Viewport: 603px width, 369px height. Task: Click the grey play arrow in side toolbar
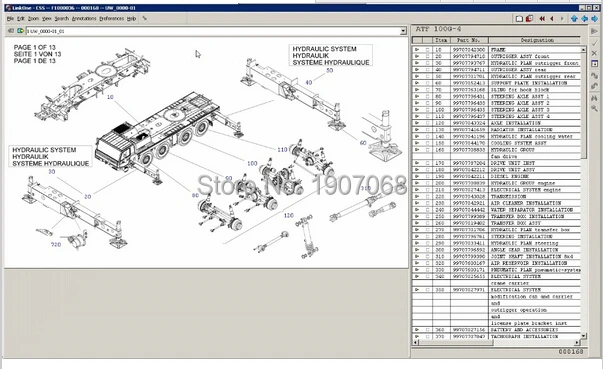tap(595, 31)
